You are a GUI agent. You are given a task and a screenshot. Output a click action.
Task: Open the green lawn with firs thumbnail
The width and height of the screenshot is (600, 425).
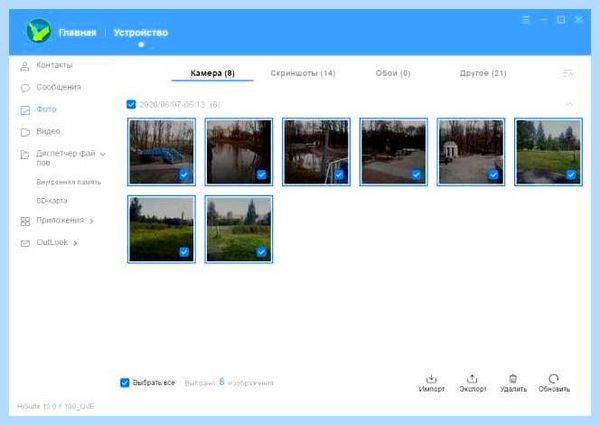point(548,151)
